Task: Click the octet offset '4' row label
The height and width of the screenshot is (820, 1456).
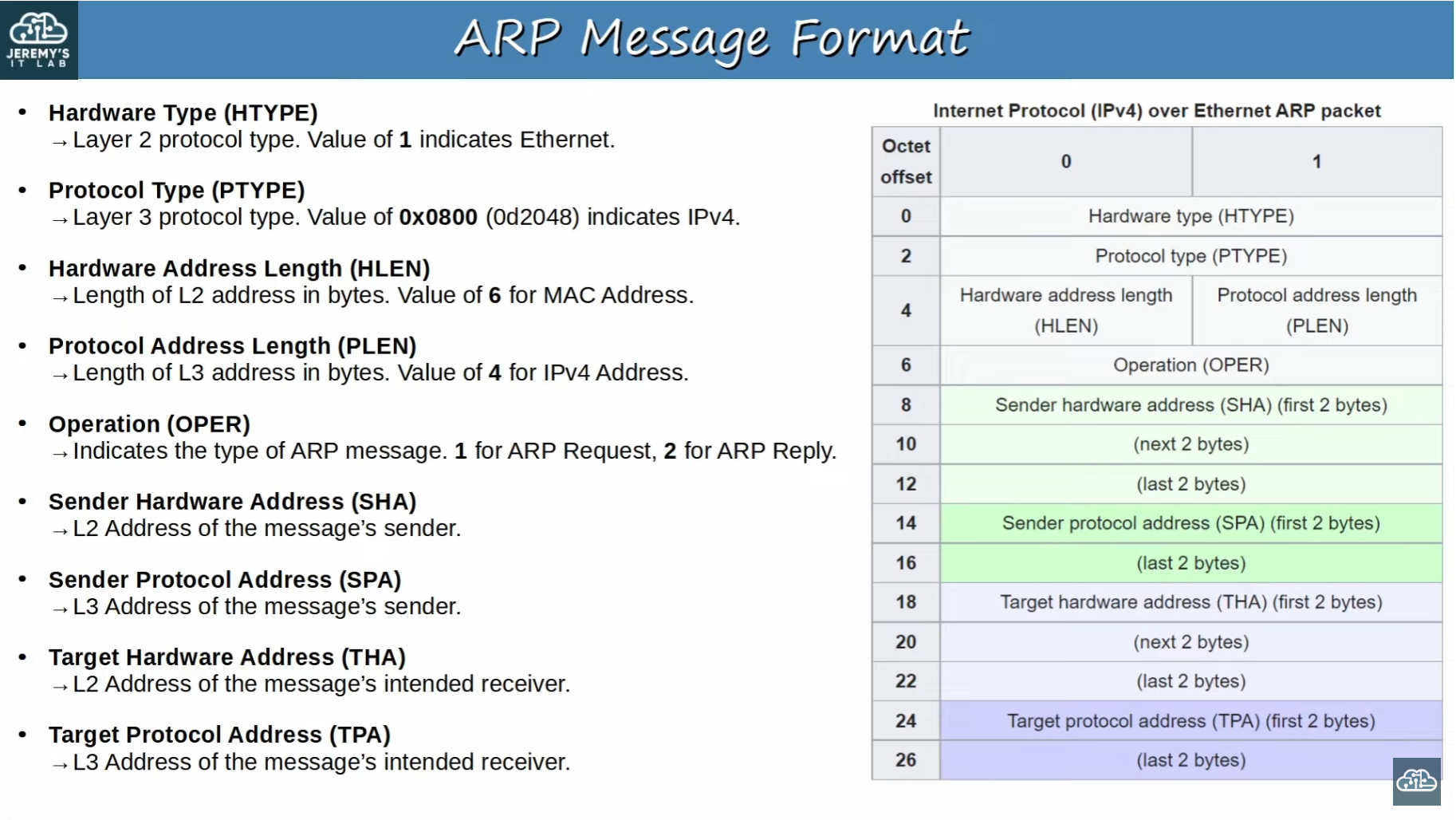Action: pos(907,310)
